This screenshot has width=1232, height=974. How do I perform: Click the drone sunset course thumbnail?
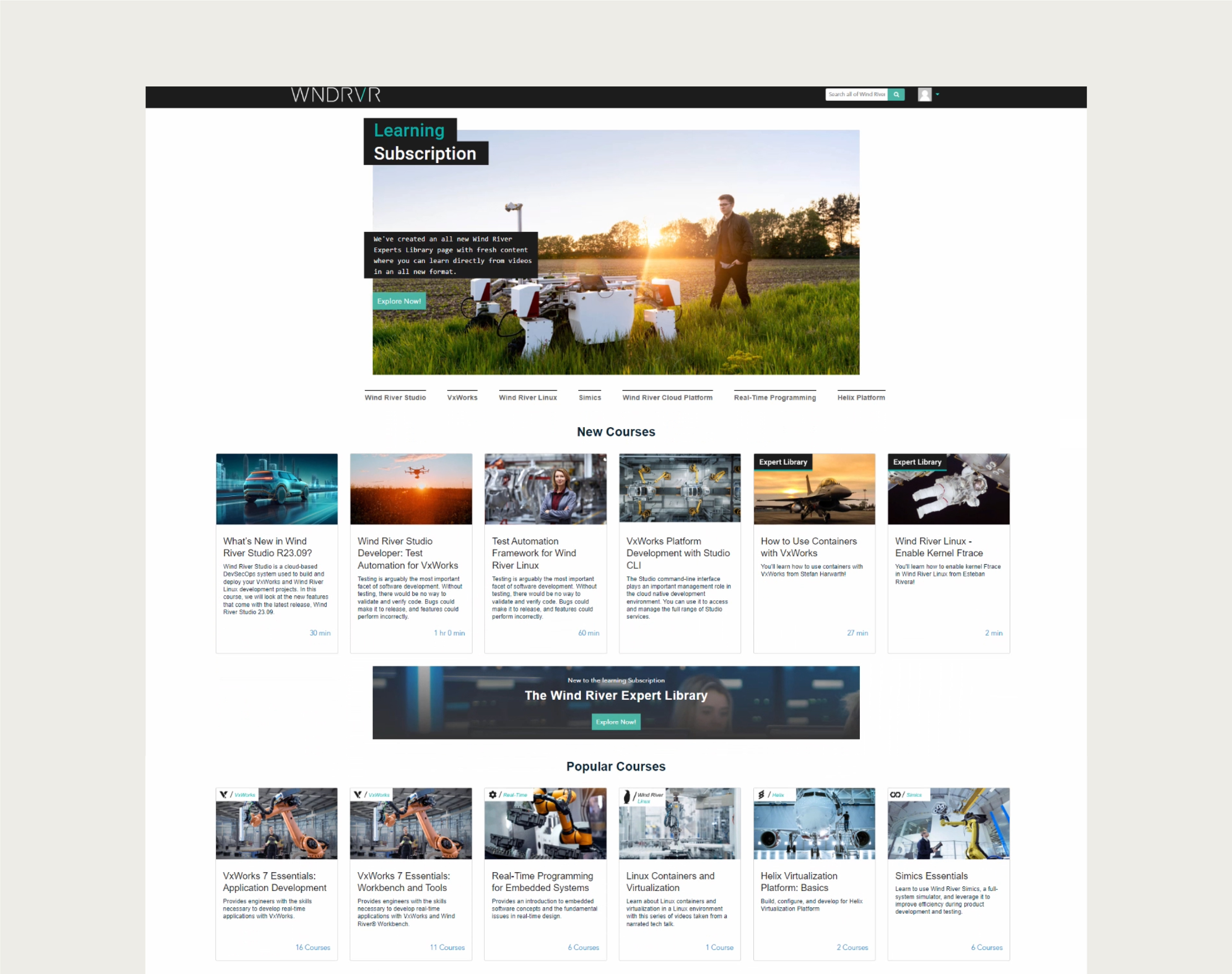(x=411, y=489)
